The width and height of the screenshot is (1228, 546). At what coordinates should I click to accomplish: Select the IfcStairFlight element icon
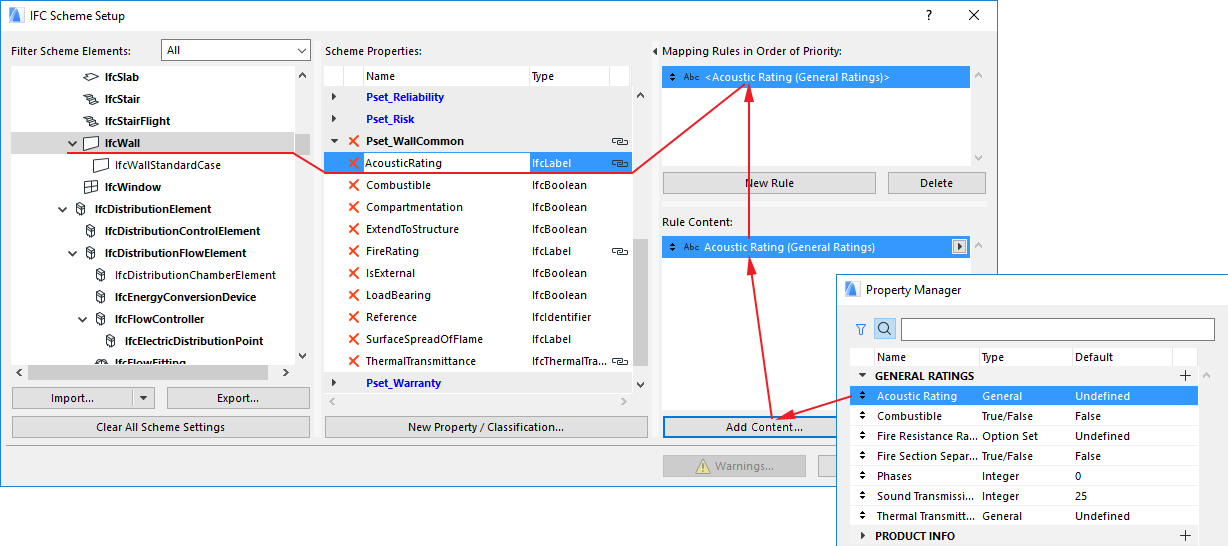(91, 121)
